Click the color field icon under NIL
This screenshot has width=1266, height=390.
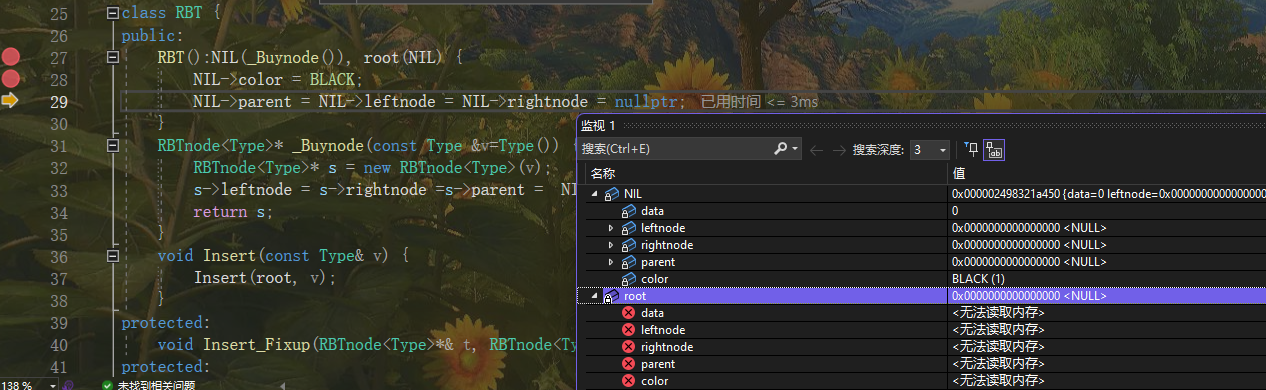tap(629, 279)
